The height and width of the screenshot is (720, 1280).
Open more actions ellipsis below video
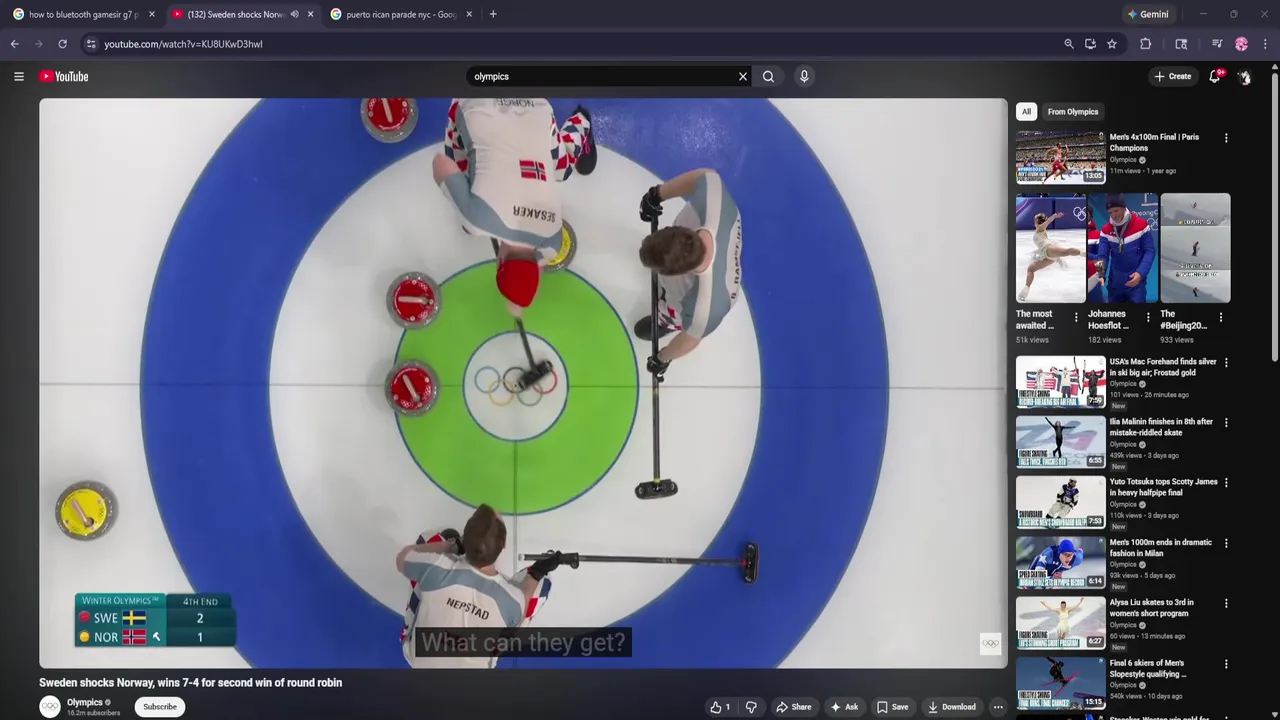[998, 707]
